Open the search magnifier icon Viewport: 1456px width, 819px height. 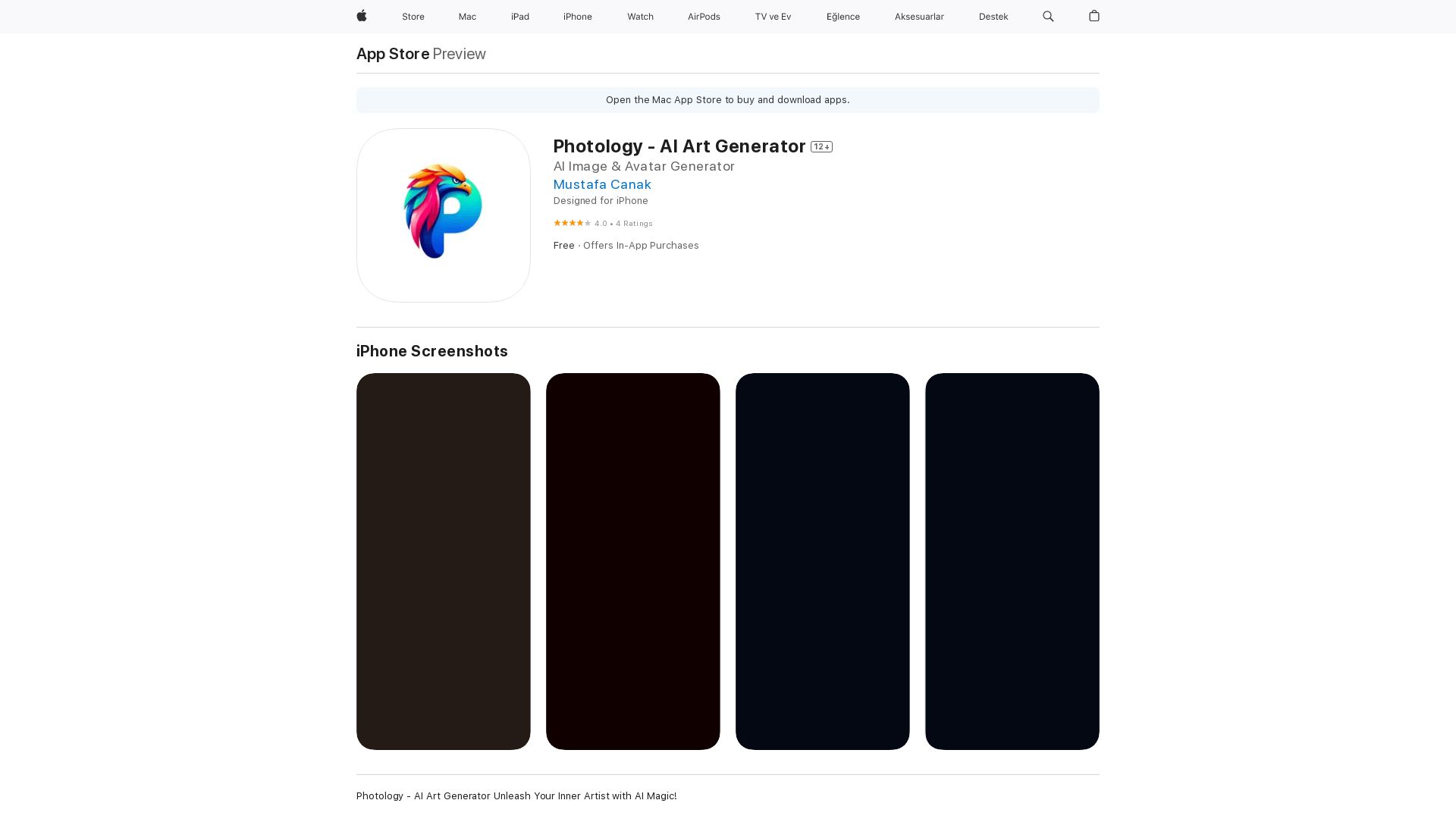click(1048, 16)
